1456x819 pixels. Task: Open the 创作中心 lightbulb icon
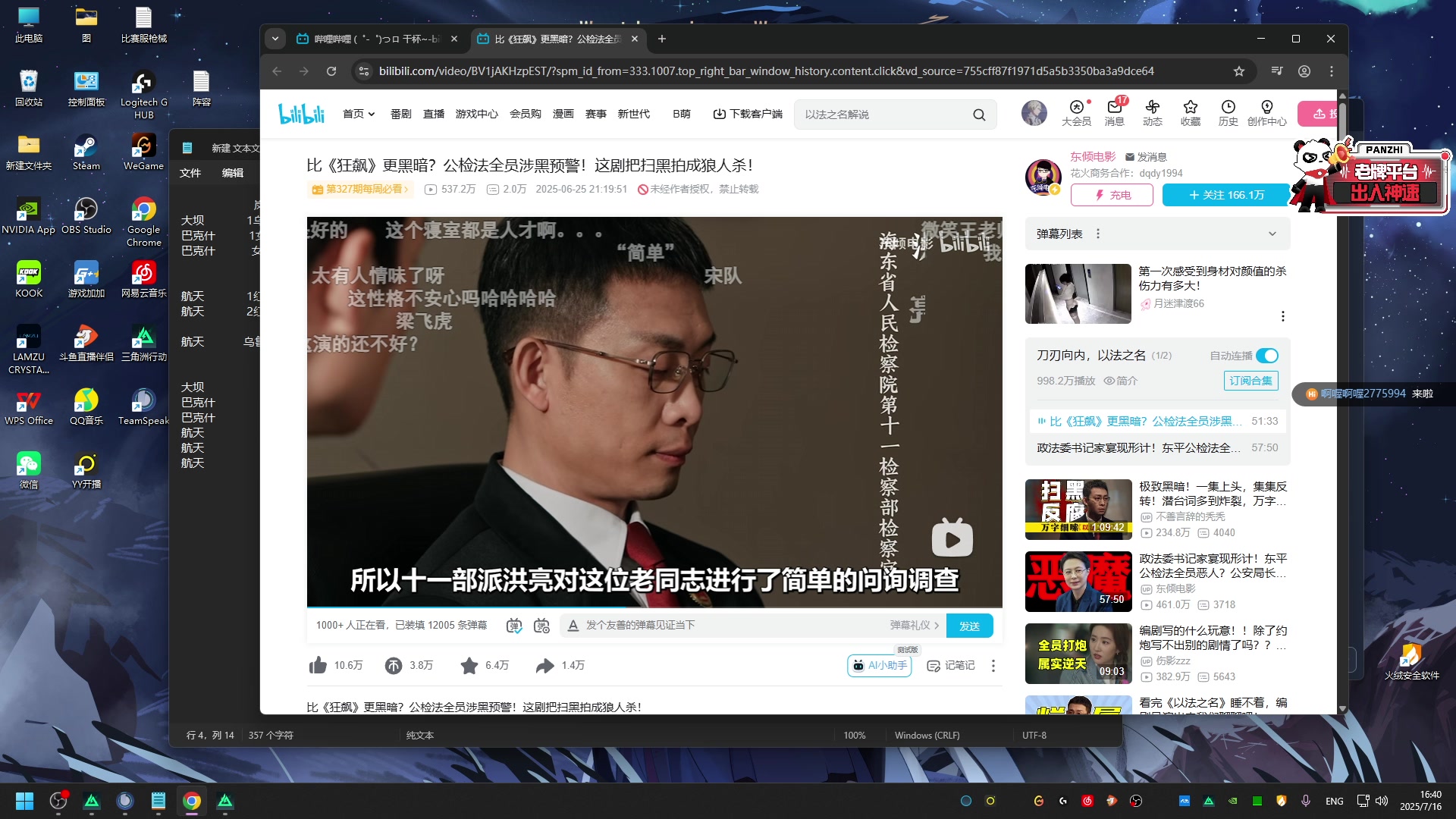click(1266, 113)
